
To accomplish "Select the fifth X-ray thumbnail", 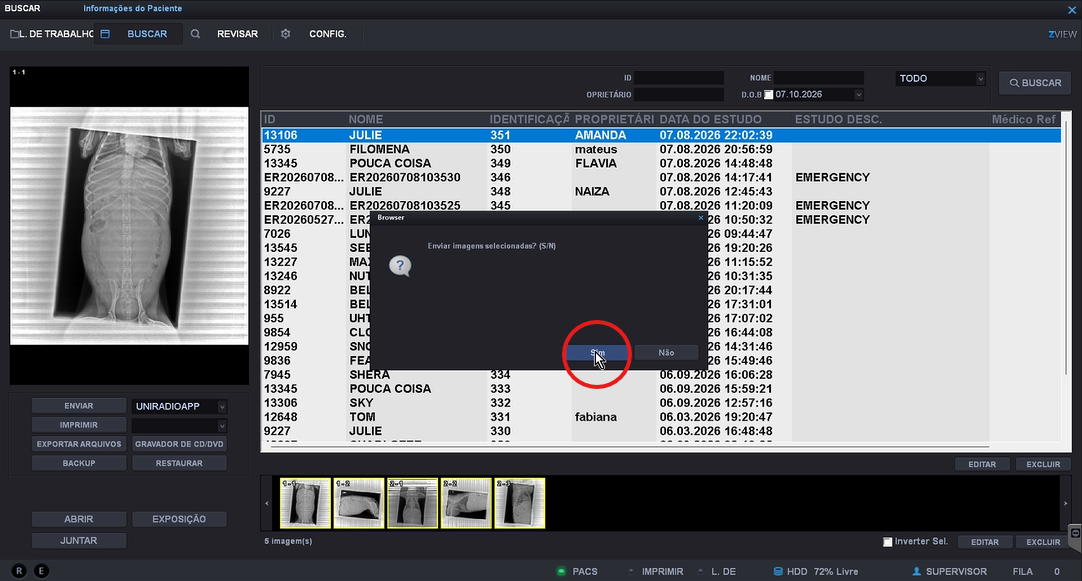I will (520, 504).
